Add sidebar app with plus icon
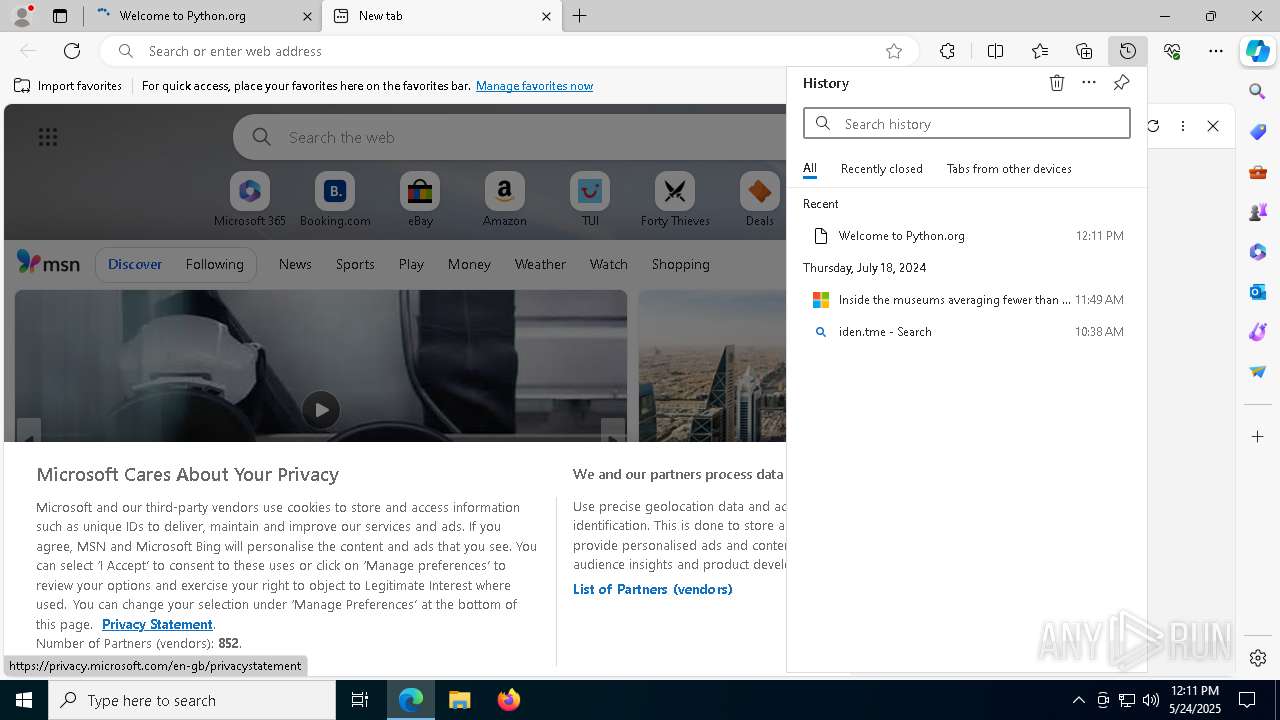 1258,436
